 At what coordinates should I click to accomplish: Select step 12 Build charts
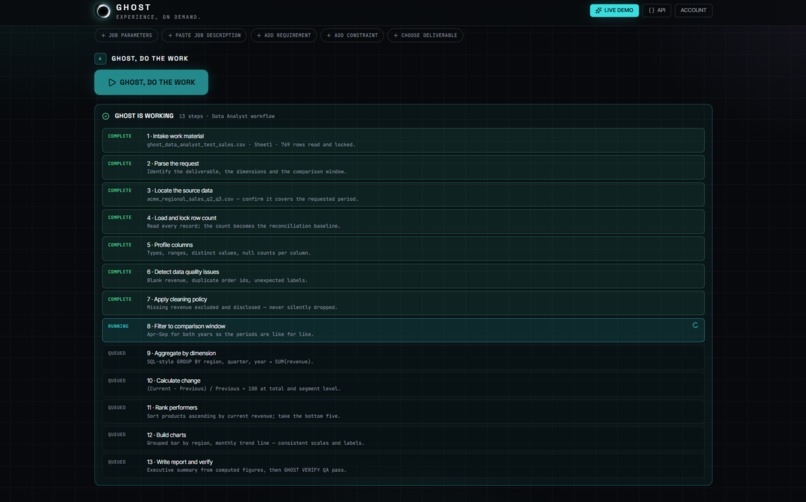click(403, 438)
